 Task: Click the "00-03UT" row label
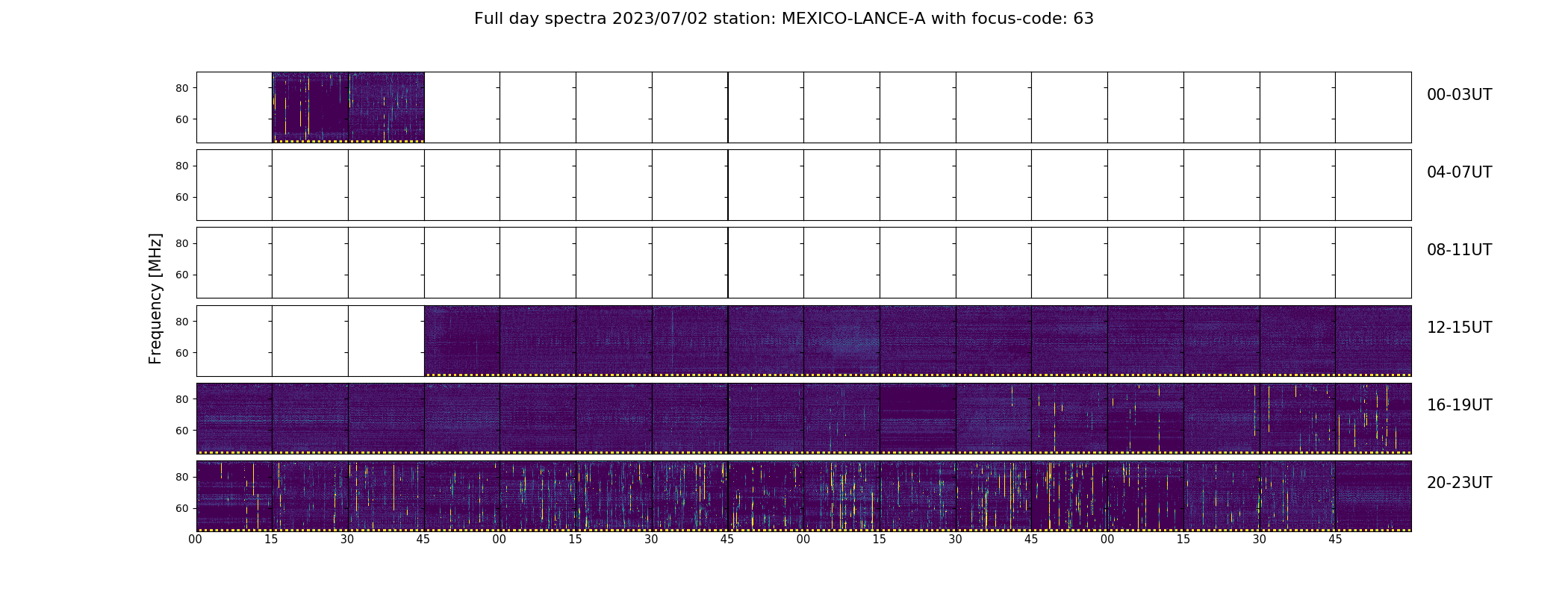[x=1459, y=95]
